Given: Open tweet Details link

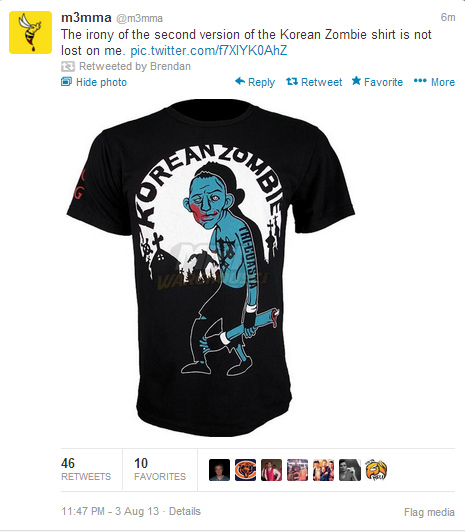Looking at the screenshot, I should point(185,511).
